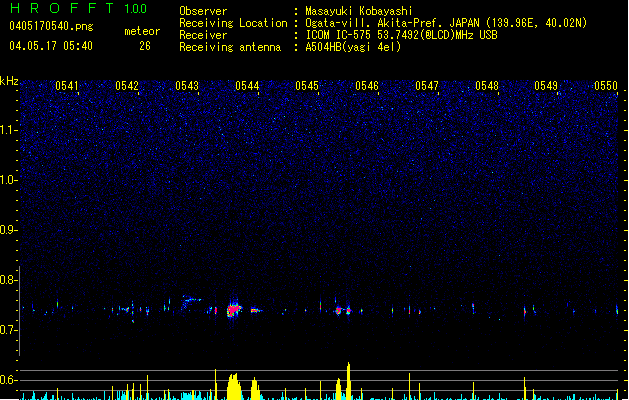Image resolution: width=629 pixels, height=400 pixels.
Task: Click the 0550 time marker
Action: pyautogui.click(x=606, y=86)
